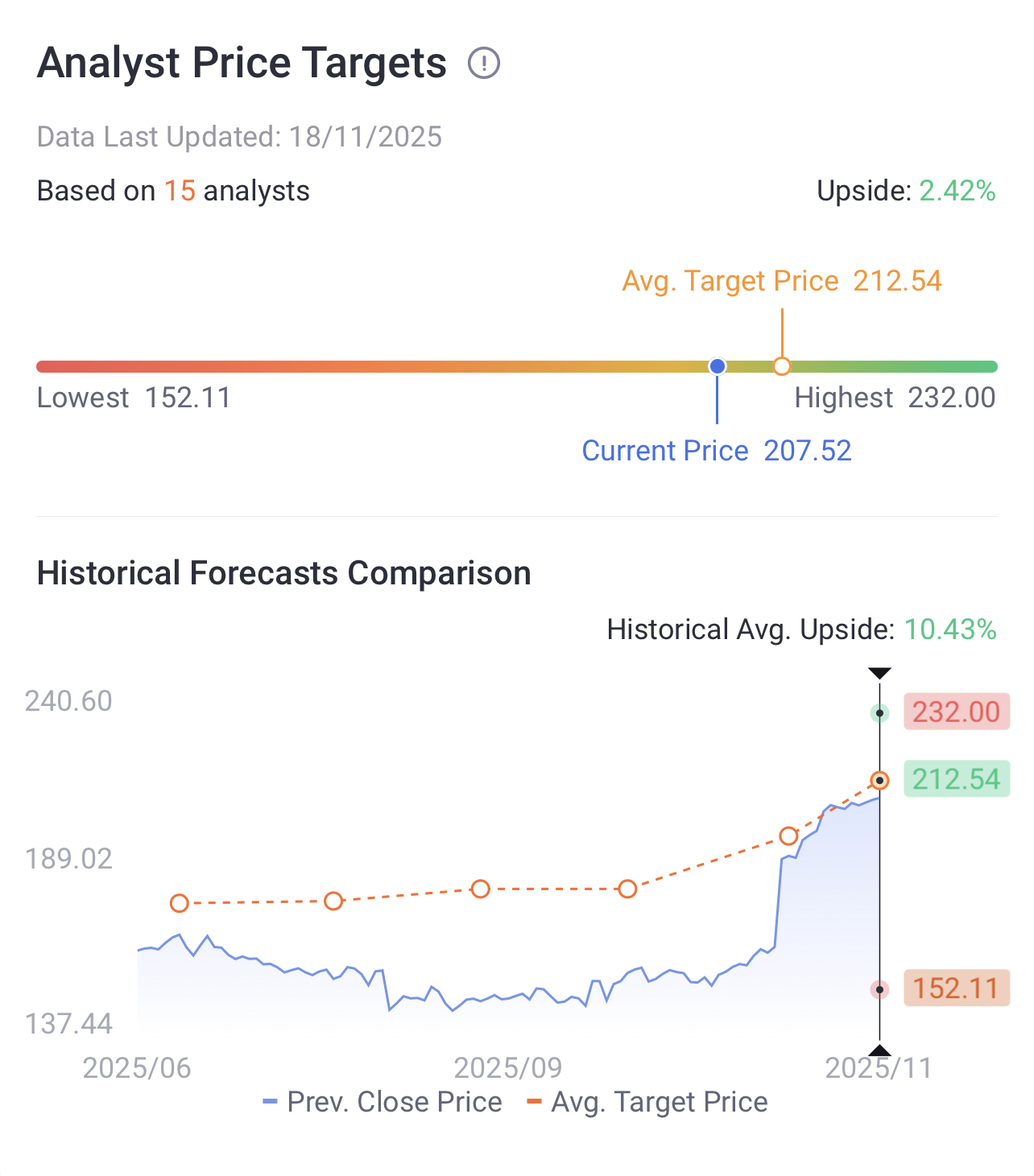
Task: Click the red lowest-target dot on cursor line
Action: pyautogui.click(x=880, y=989)
